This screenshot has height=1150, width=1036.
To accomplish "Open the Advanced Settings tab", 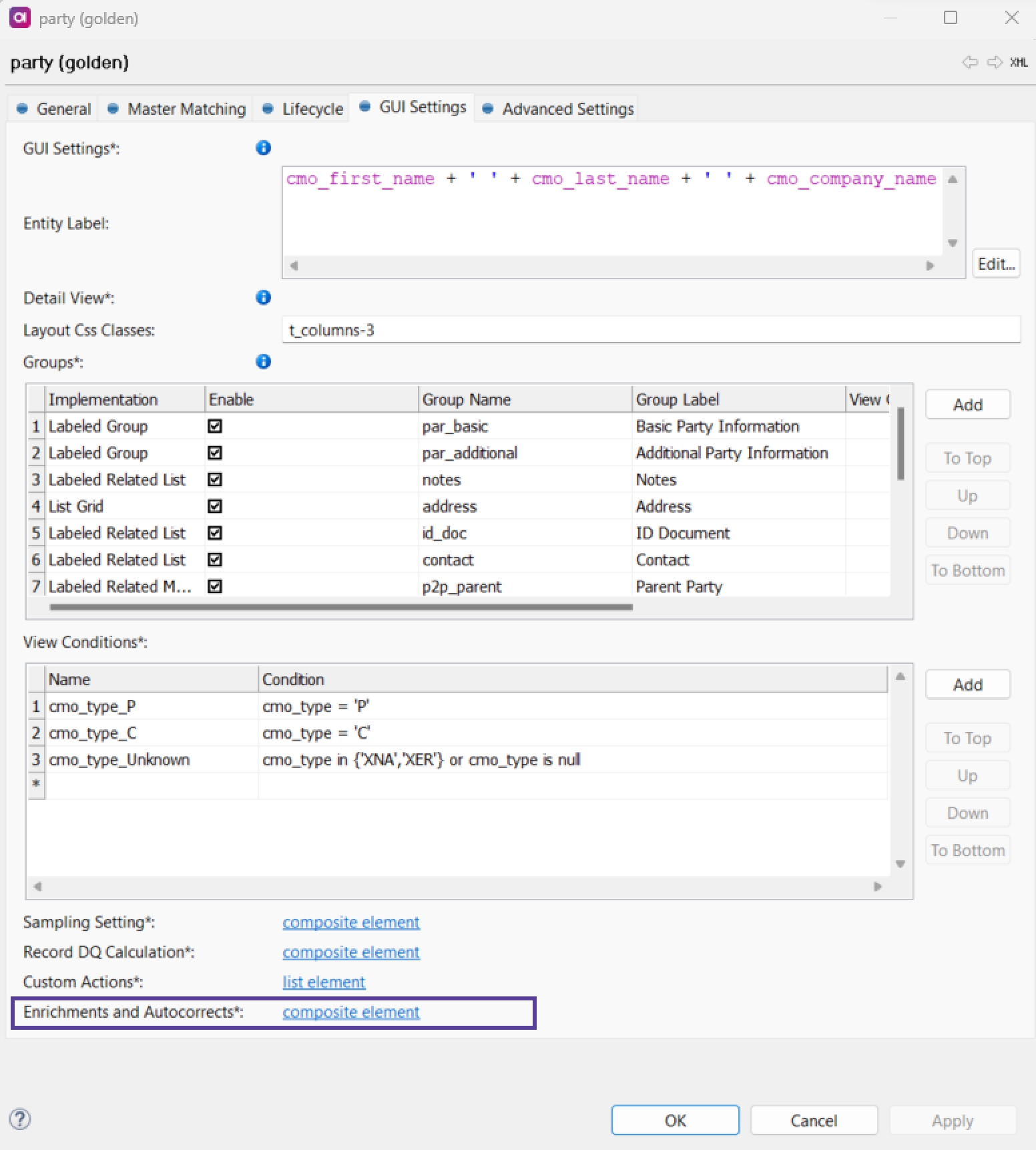I will click(559, 109).
